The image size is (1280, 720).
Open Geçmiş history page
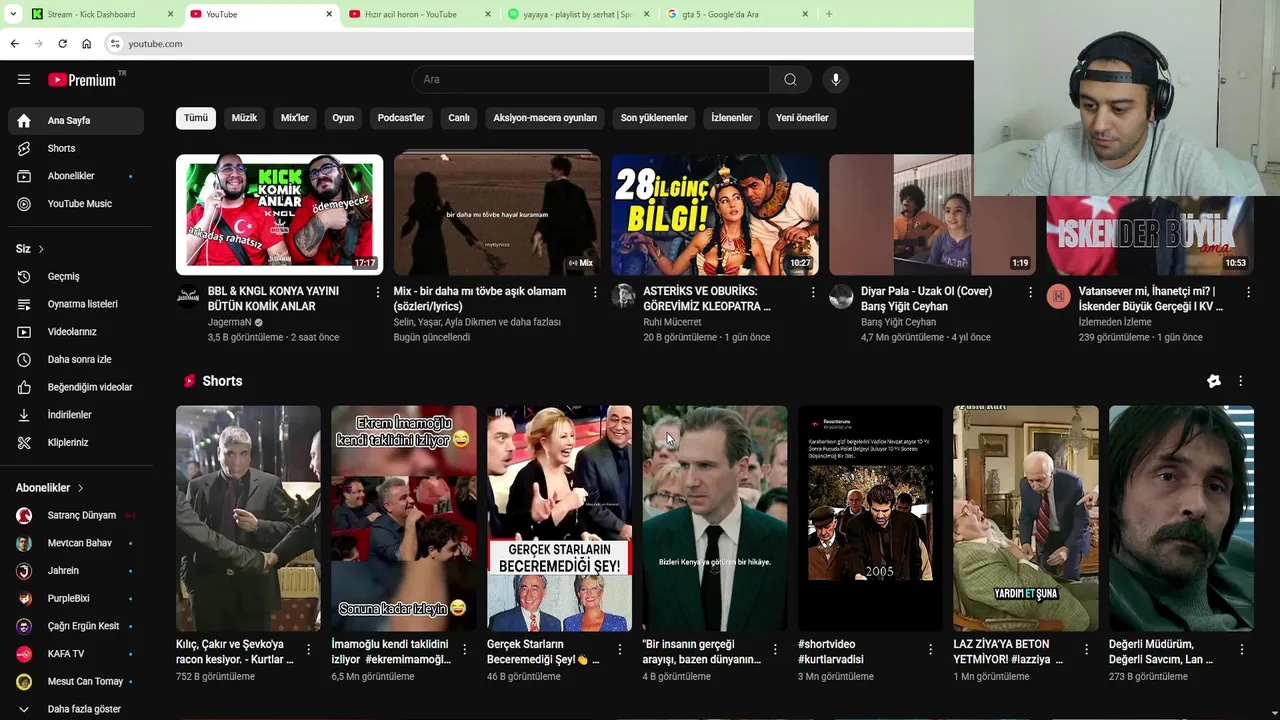coord(76,276)
